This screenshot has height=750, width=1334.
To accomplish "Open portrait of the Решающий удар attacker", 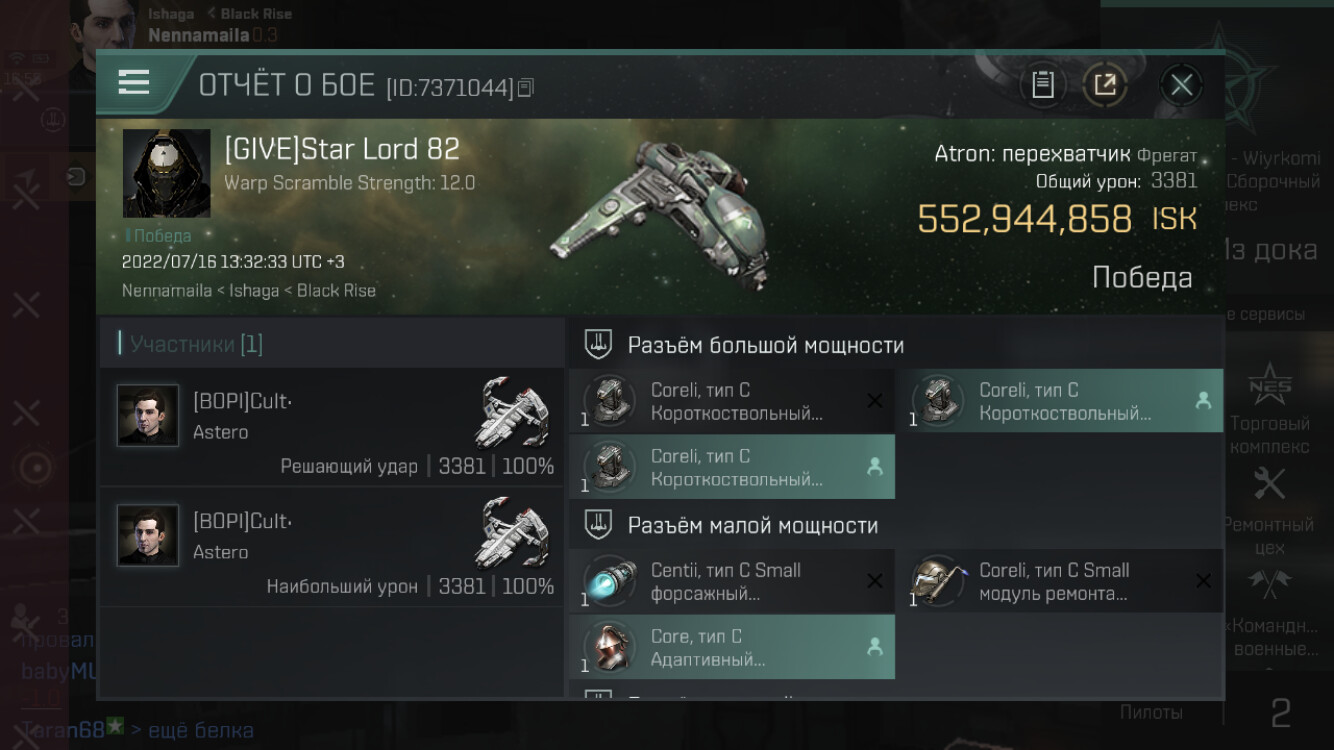I will tap(148, 415).
